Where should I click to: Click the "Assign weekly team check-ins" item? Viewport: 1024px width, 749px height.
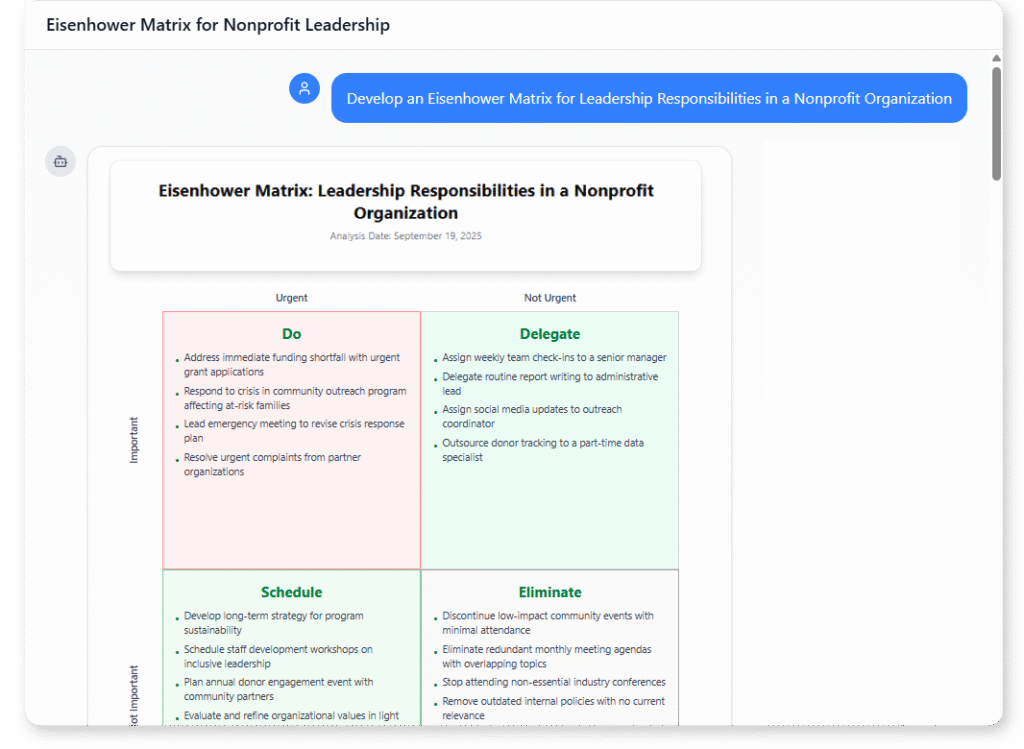point(554,357)
